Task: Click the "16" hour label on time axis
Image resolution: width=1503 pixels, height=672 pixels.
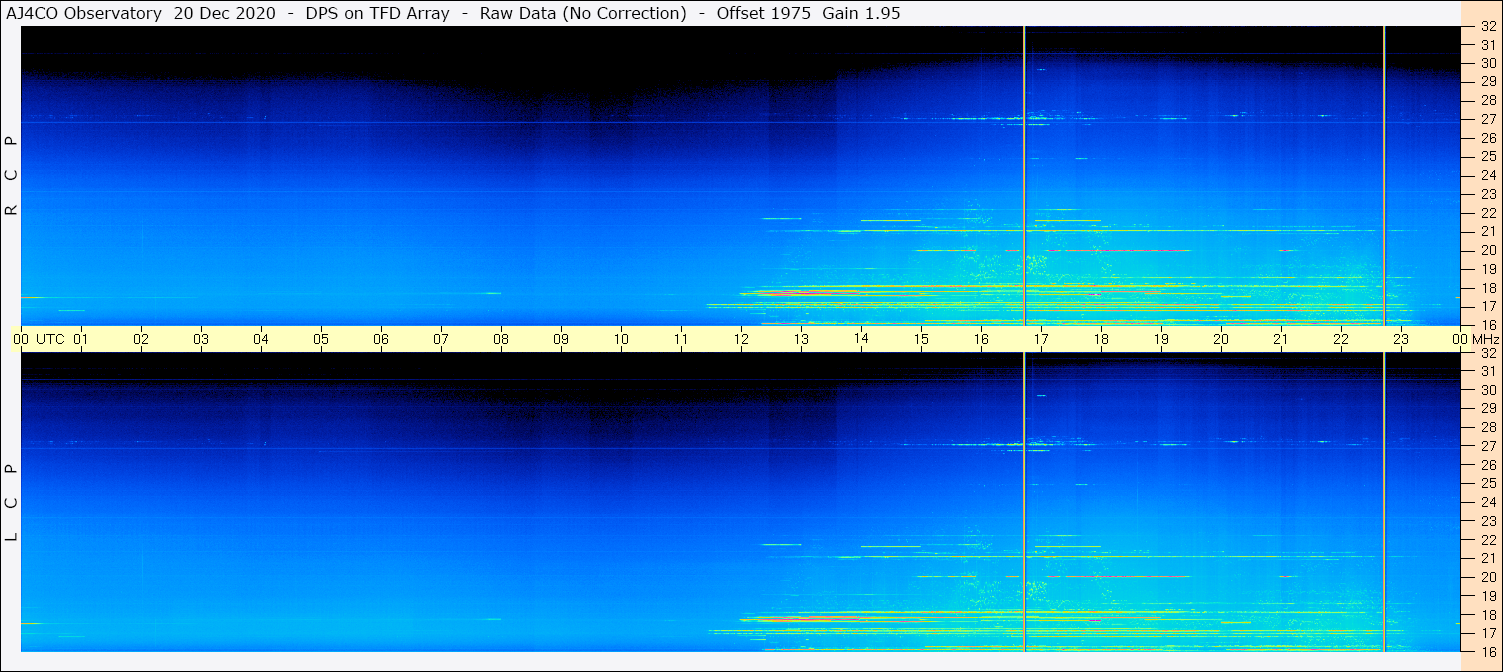Action: coord(981,339)
